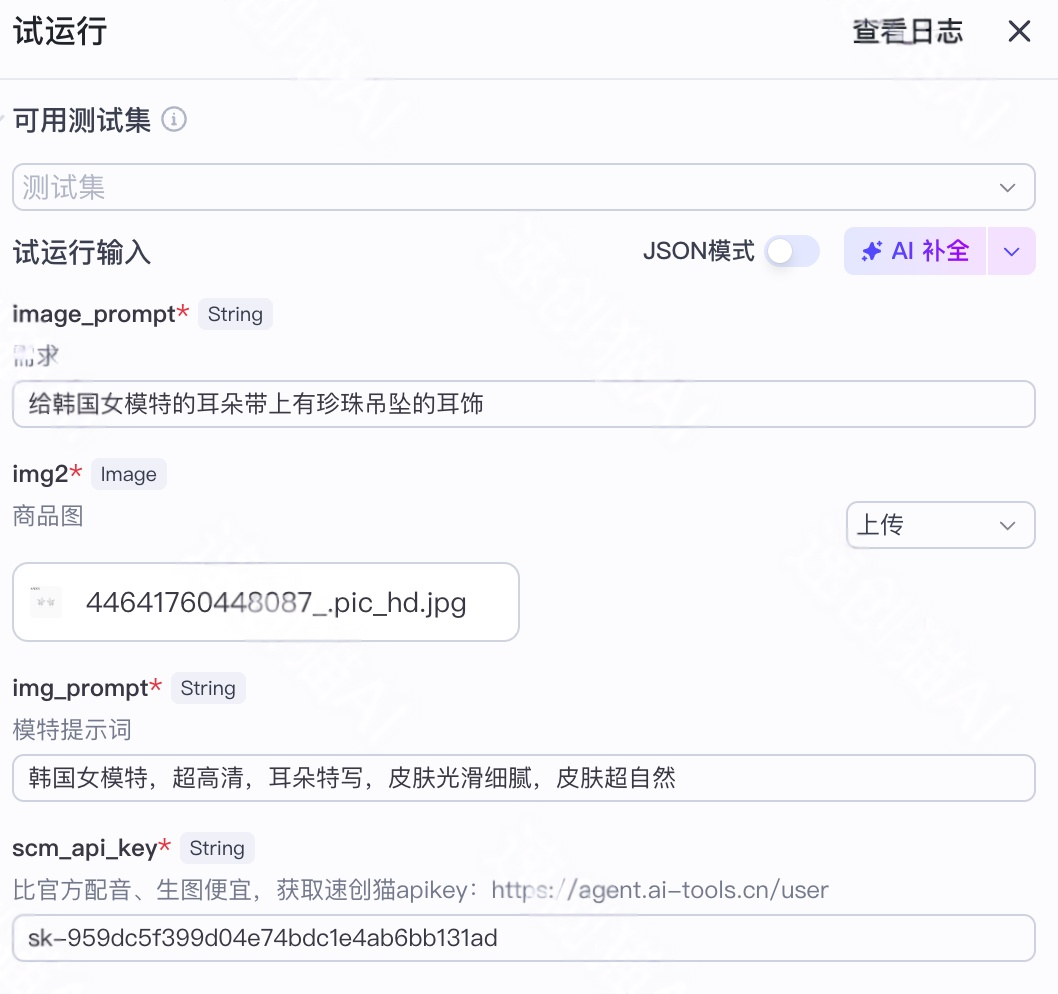This screenshot has width=1058, height=994.
Task: Toggle JSON模式 off after enabling
Action: click(793, 251)
